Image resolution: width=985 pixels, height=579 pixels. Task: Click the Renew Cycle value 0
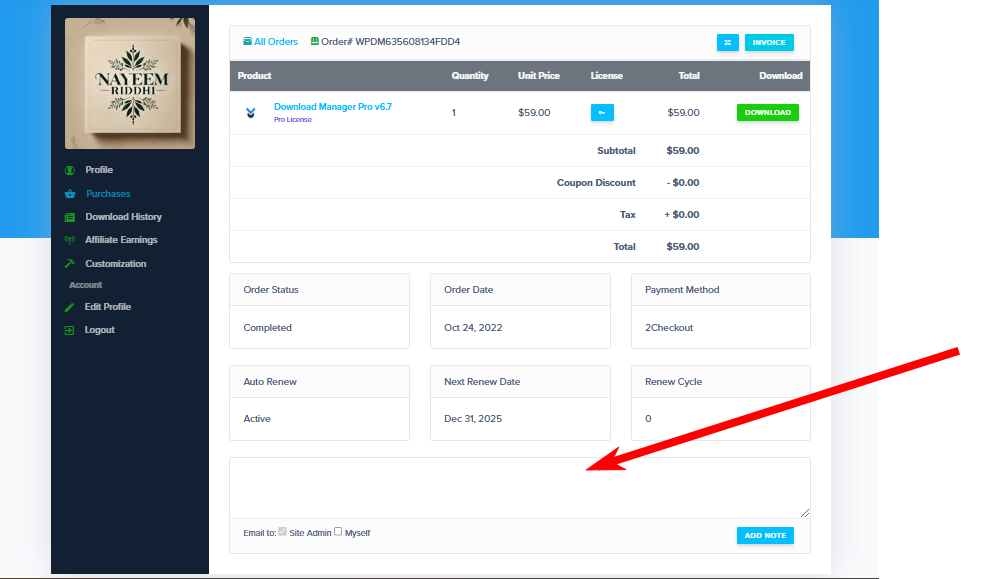[x=648, y=419]
